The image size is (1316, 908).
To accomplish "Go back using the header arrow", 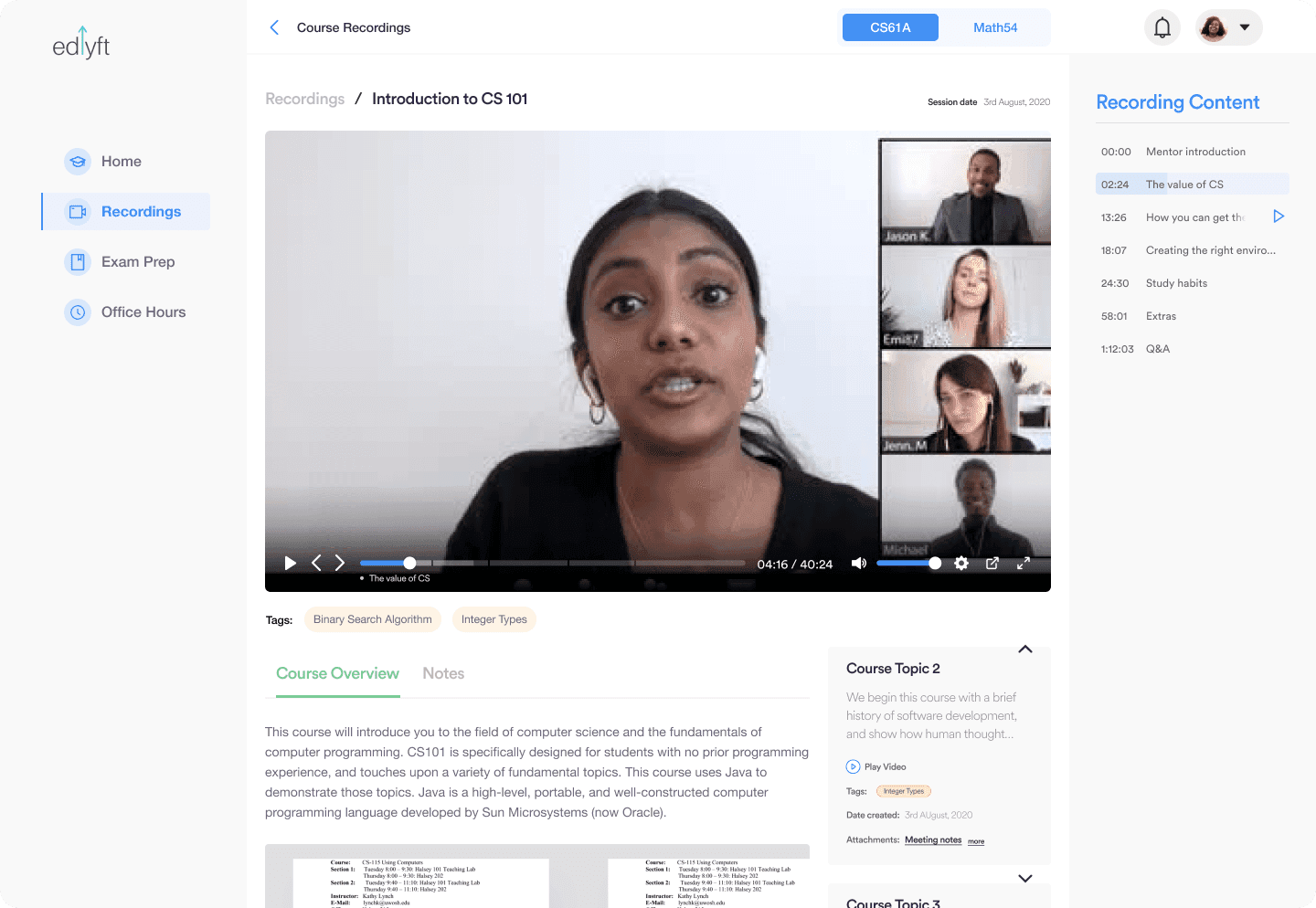I will [274, 27].
